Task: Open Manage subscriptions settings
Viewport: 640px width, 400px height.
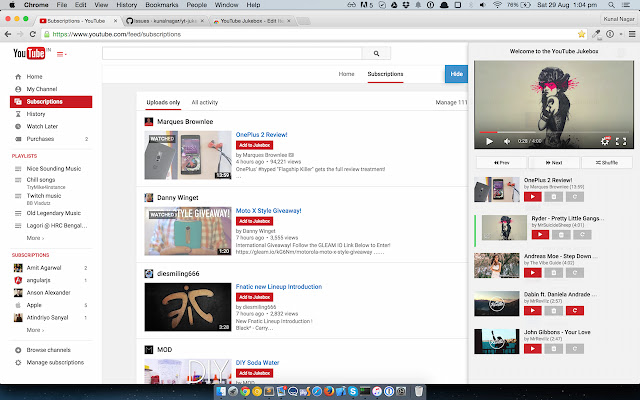Action: point(55,362)
